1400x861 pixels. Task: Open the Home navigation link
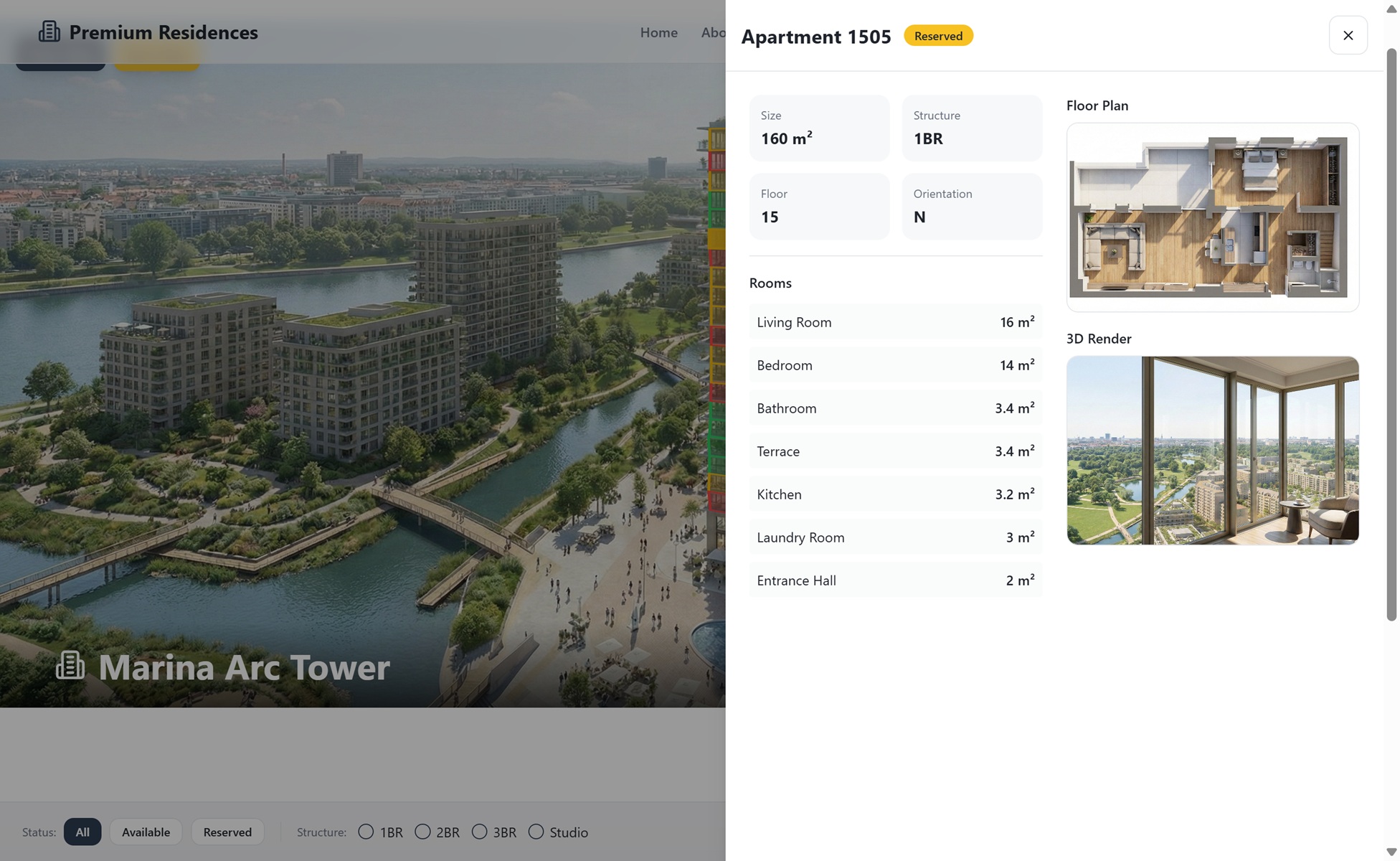(x=658, y=32)
